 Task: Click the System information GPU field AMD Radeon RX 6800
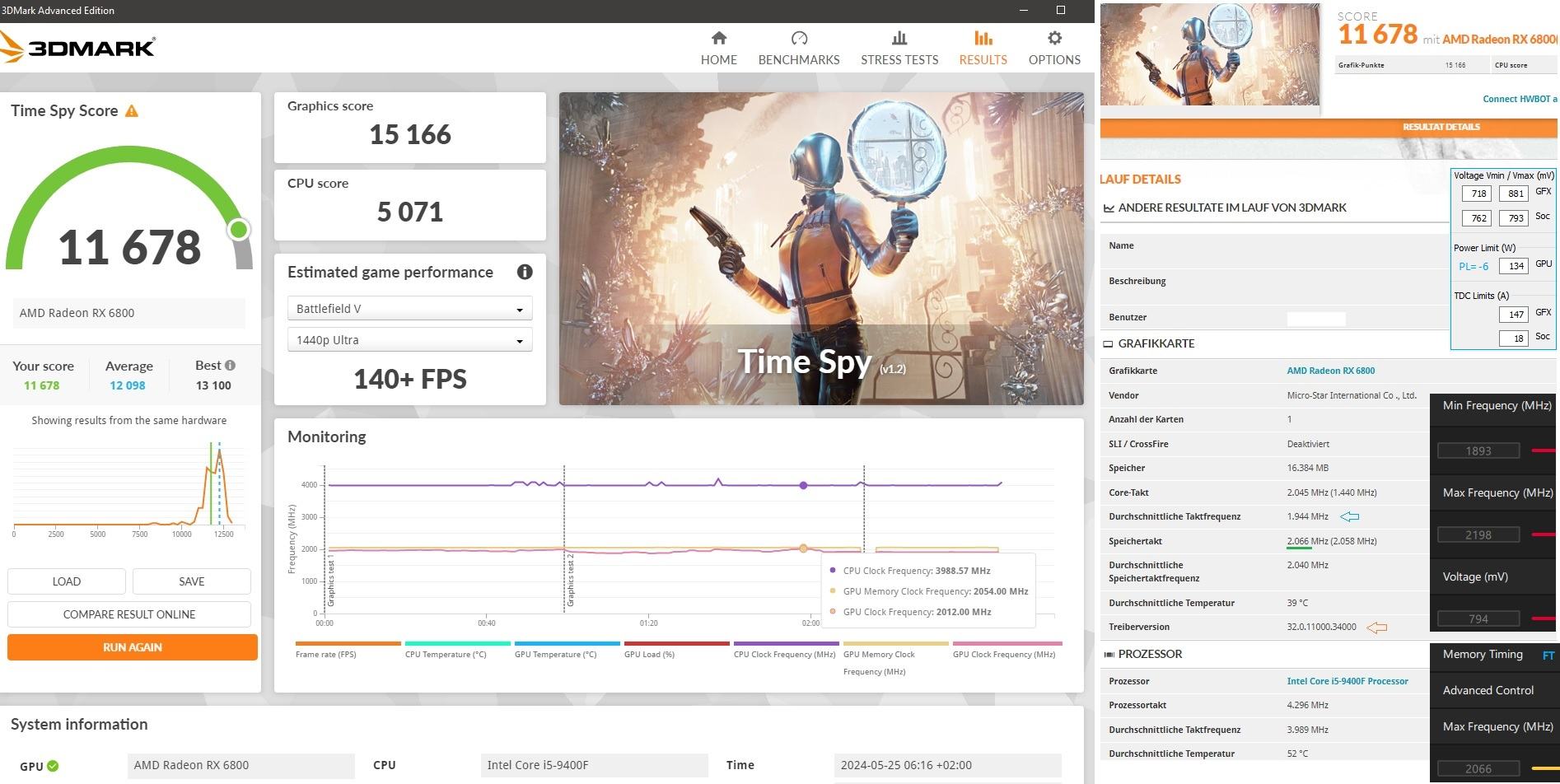point(241,765)
